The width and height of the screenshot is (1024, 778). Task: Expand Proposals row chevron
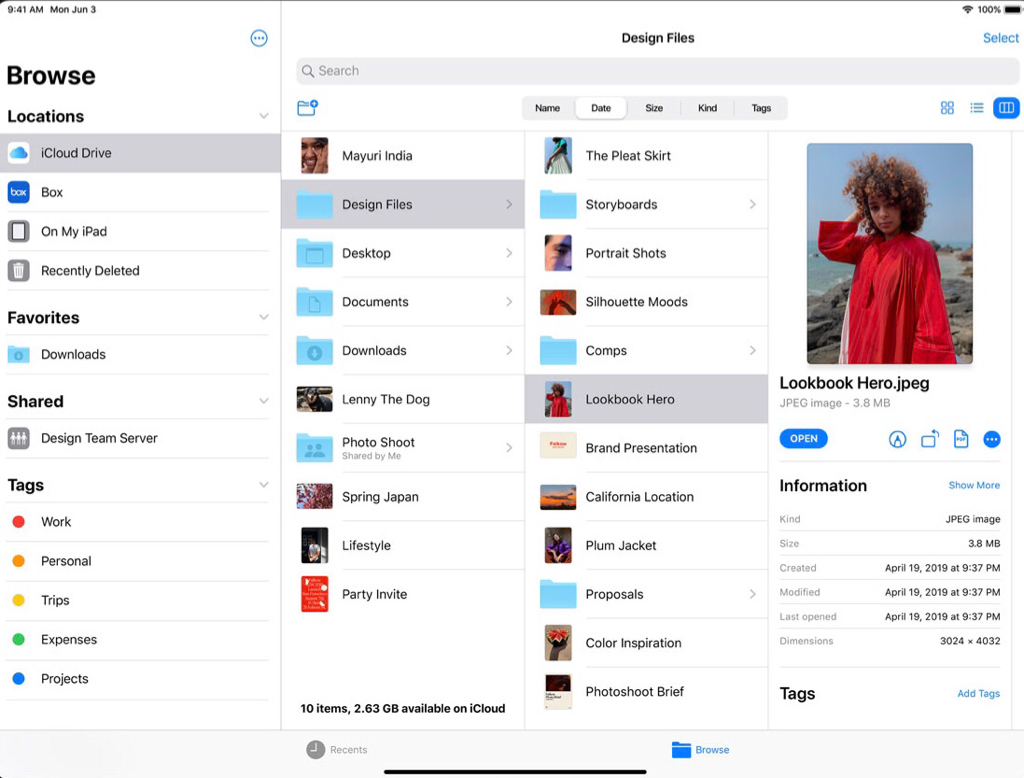(752, 594)
